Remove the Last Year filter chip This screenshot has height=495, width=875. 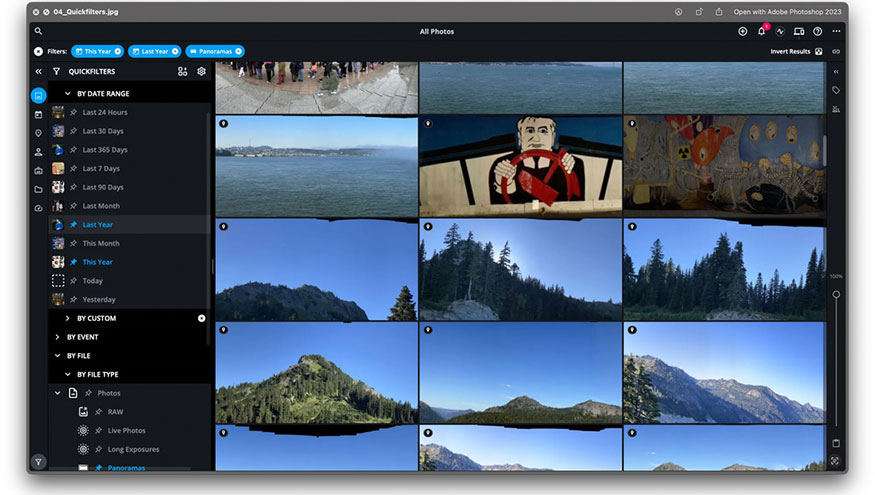(x=175, y=51)
